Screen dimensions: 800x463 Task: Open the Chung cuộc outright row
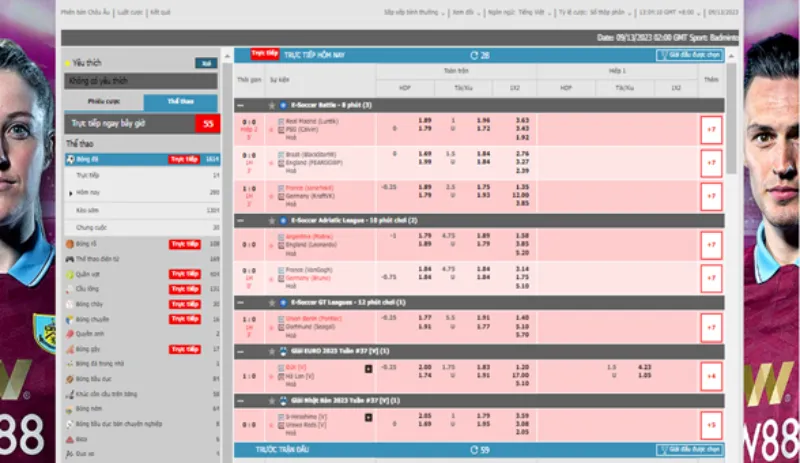coord(142,228)
